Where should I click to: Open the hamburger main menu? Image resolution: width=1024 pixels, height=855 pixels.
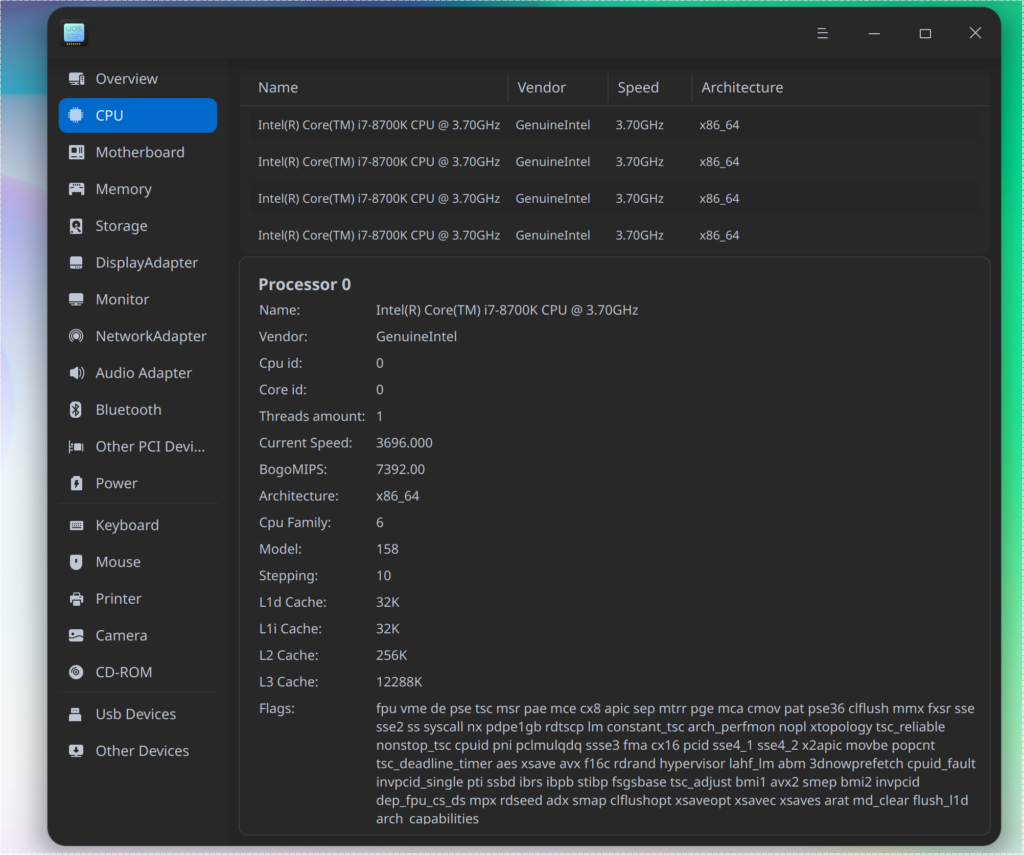pyautogui.click(x=822, y=33)
